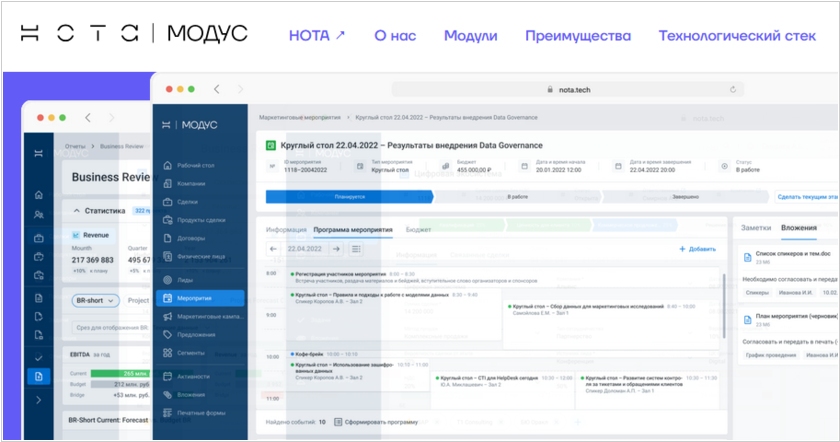Open НОТА external link in site header
Screen dimensions: 840x442
(317, 36)
